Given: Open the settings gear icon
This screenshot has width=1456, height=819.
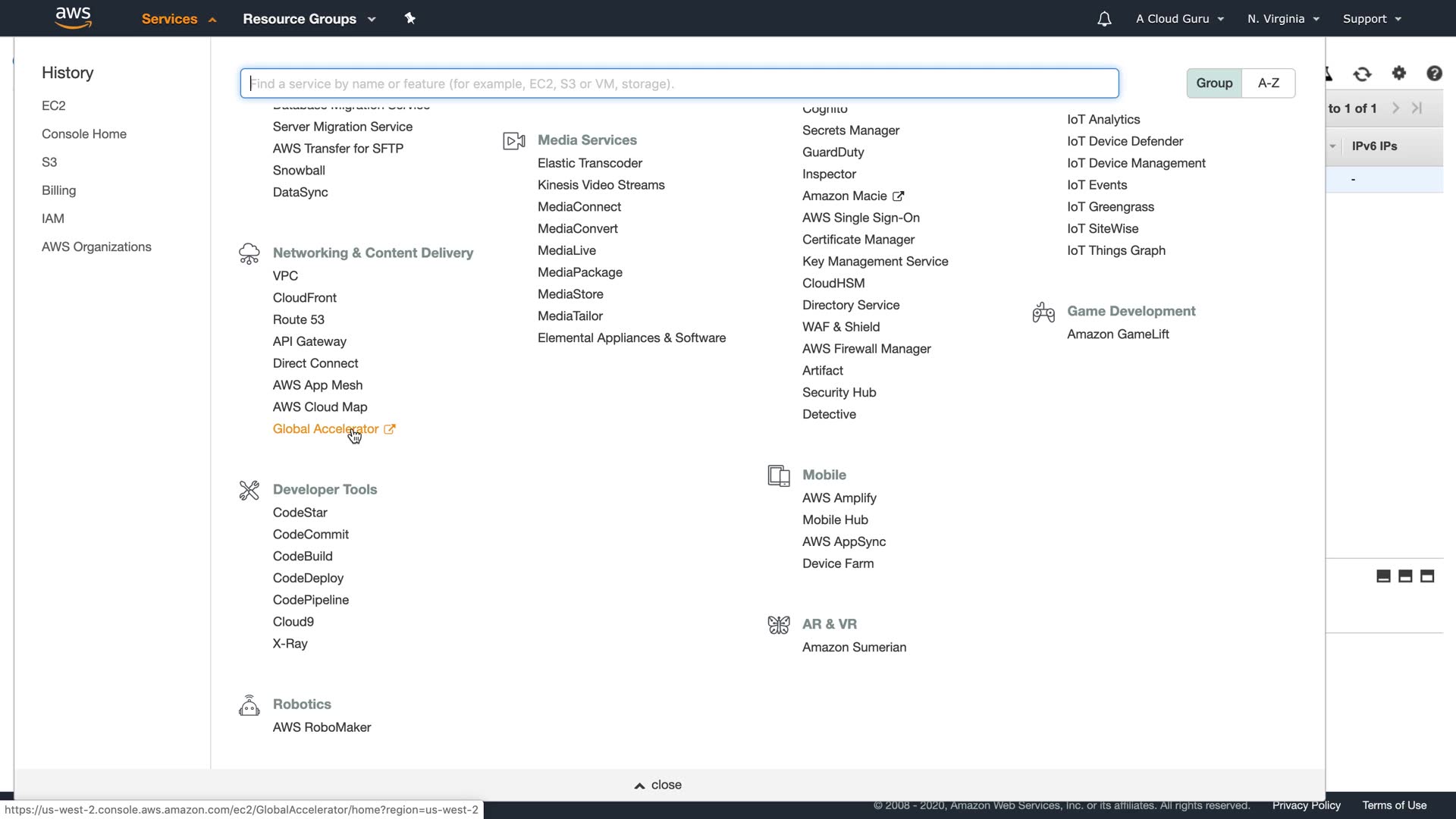Looking at the screenshot, I should (x=1399, y=74).
